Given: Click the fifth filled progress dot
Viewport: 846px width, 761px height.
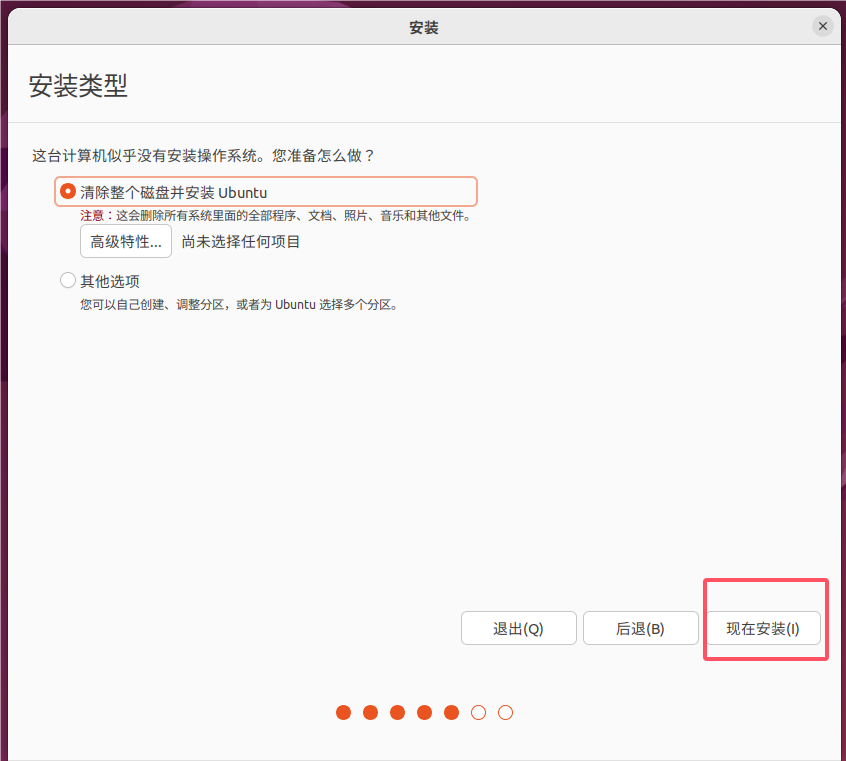Looking at the screenshot, I should tap(451, 713).
